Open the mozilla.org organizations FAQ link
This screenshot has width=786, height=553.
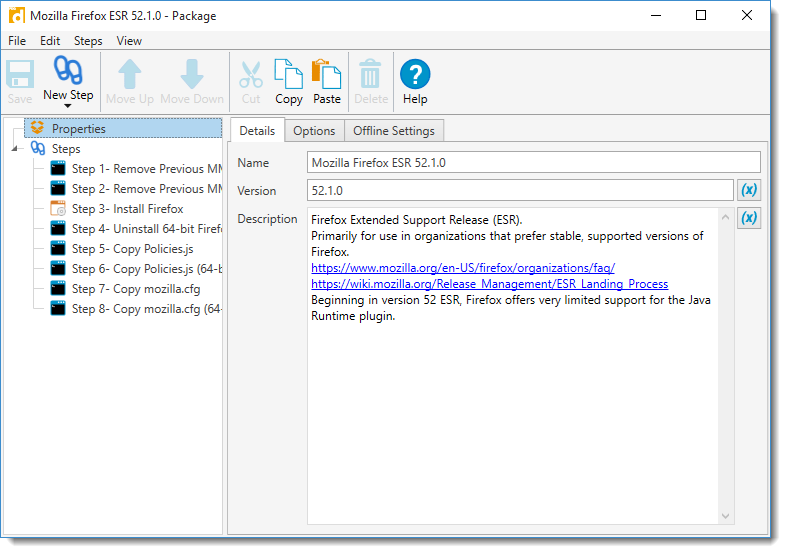coord(462,268)
